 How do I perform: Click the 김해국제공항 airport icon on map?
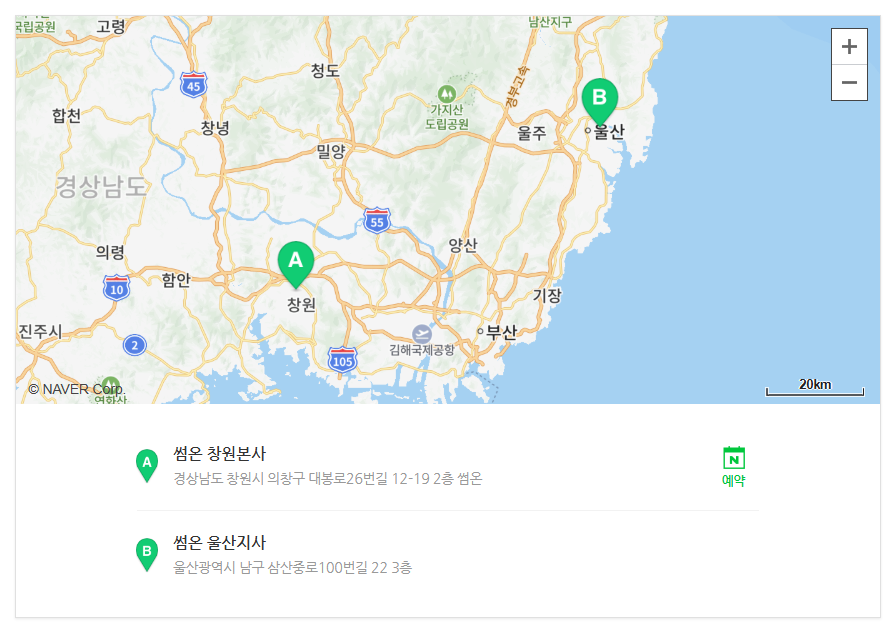(422, 334)
